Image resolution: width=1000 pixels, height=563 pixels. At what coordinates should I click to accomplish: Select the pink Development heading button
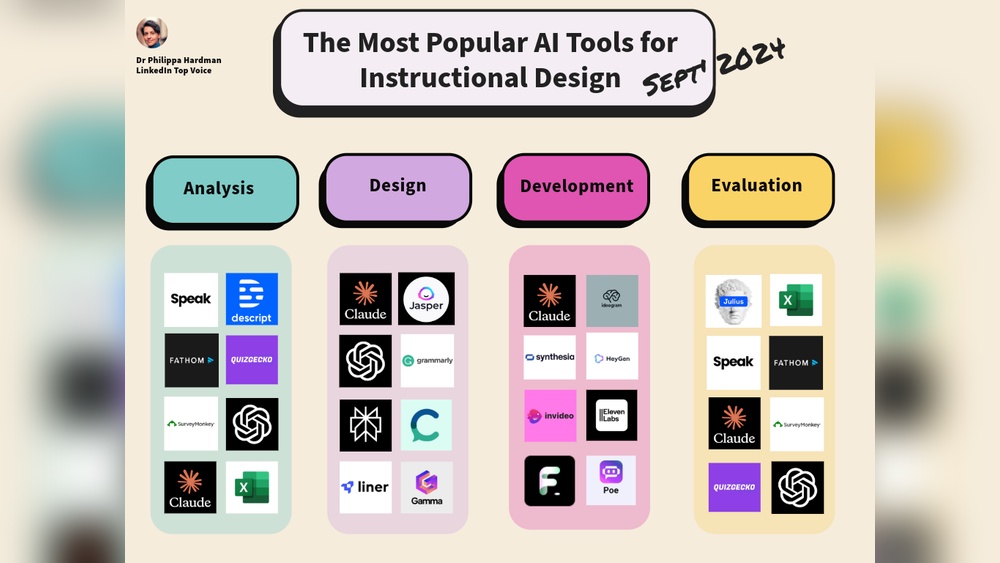click(x=574, y=189)
